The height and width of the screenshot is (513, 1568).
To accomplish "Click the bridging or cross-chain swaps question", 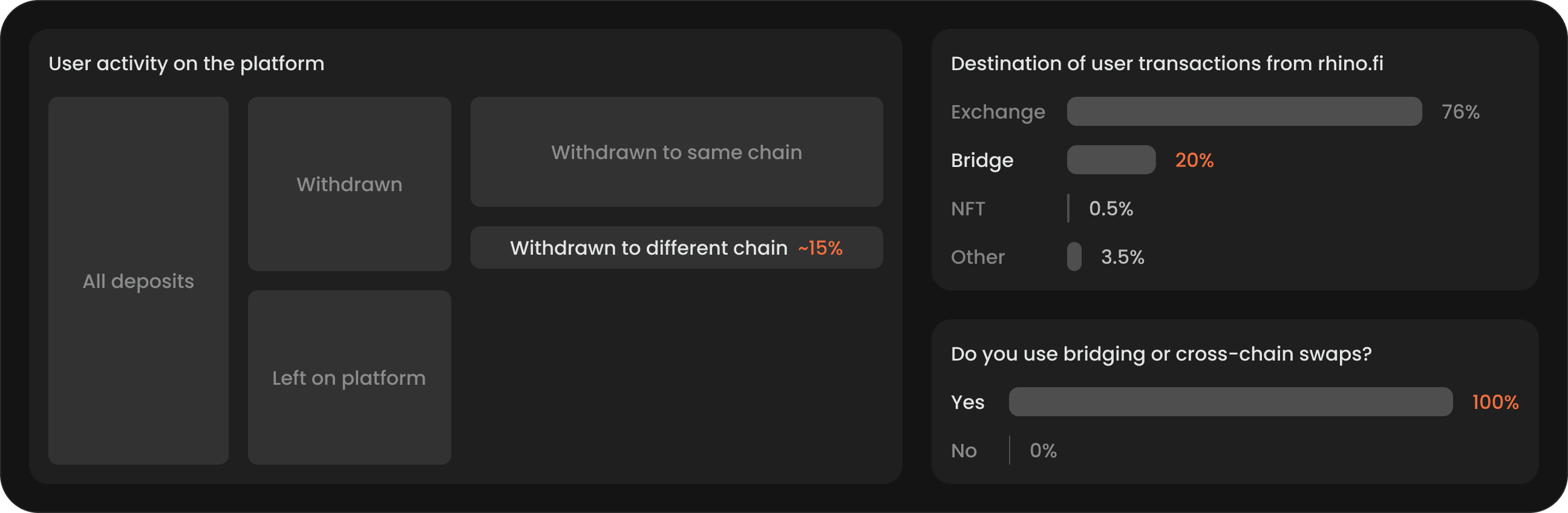I will (1161, 353).
